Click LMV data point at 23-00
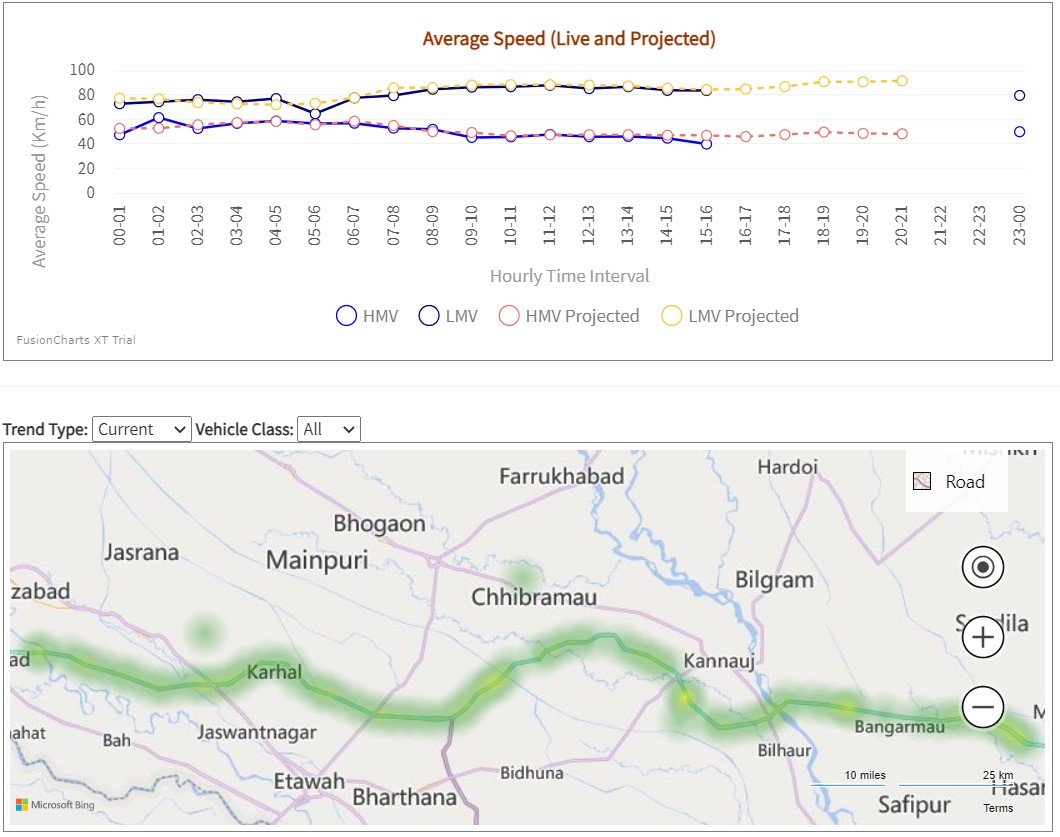The height and width of the screenshot is (837, 1060). pos(1019,96)
